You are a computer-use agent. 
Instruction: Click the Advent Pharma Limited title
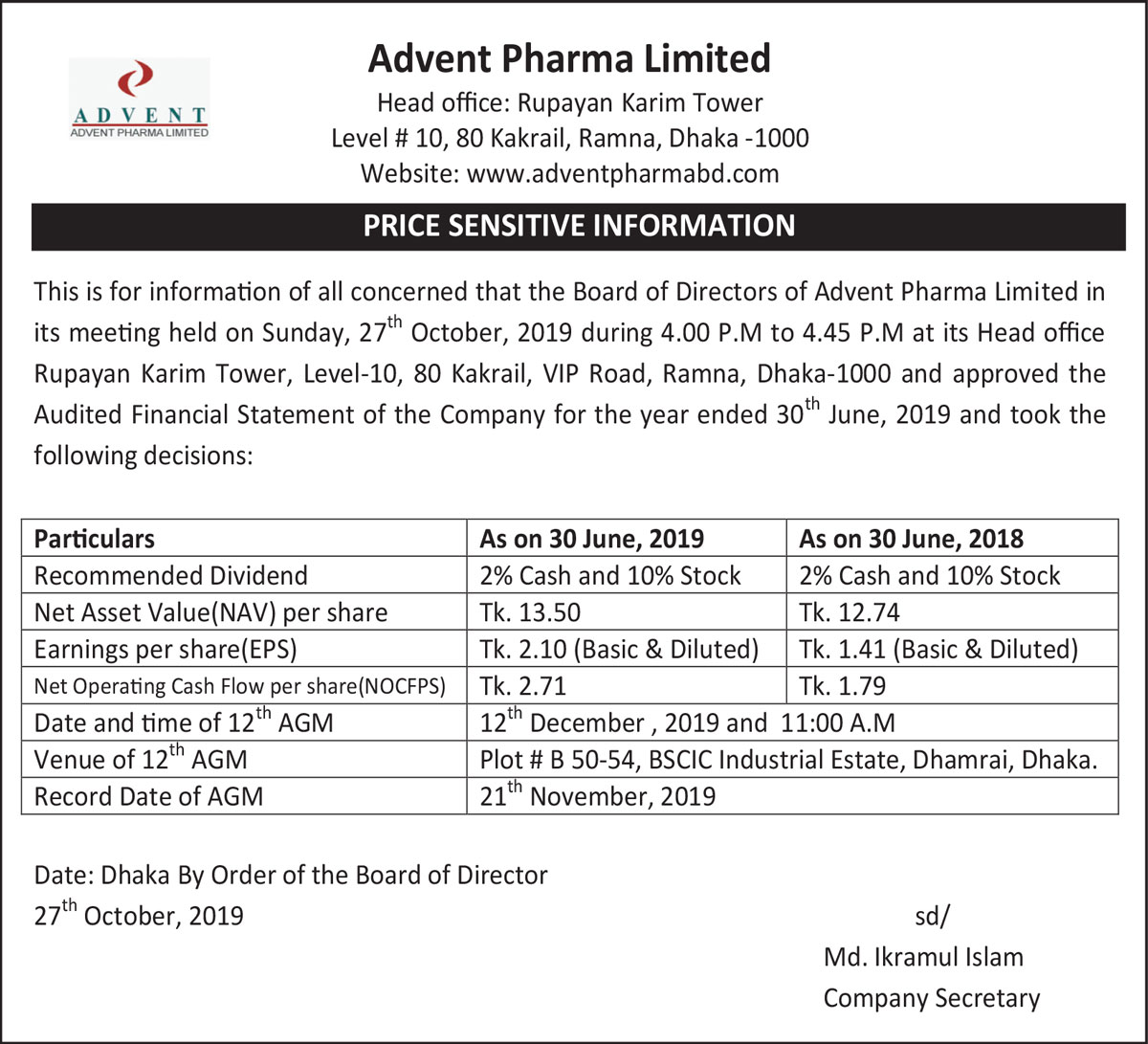569,58
